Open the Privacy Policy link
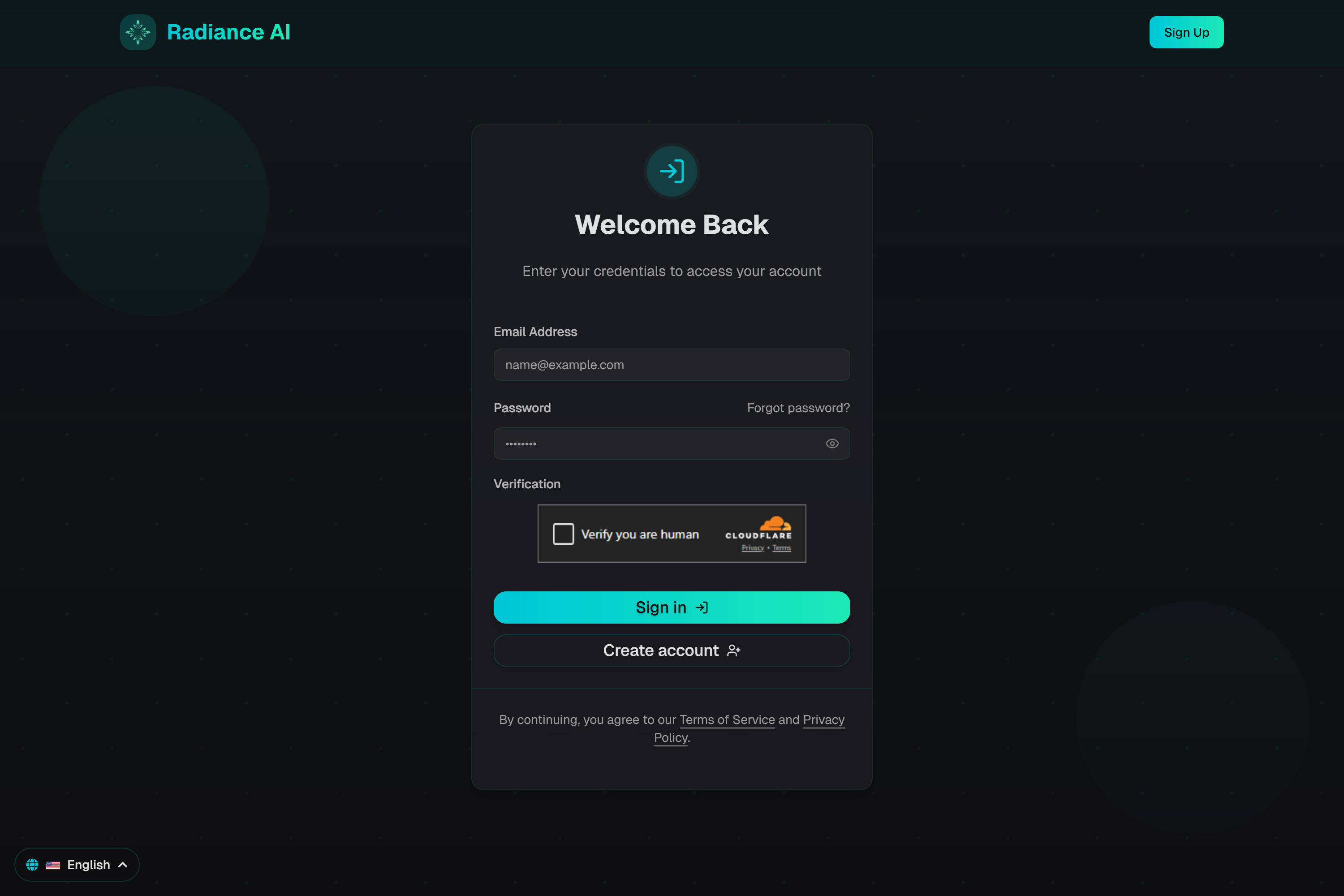This screenshot has height=896, width=1344. tap(823, 719)
